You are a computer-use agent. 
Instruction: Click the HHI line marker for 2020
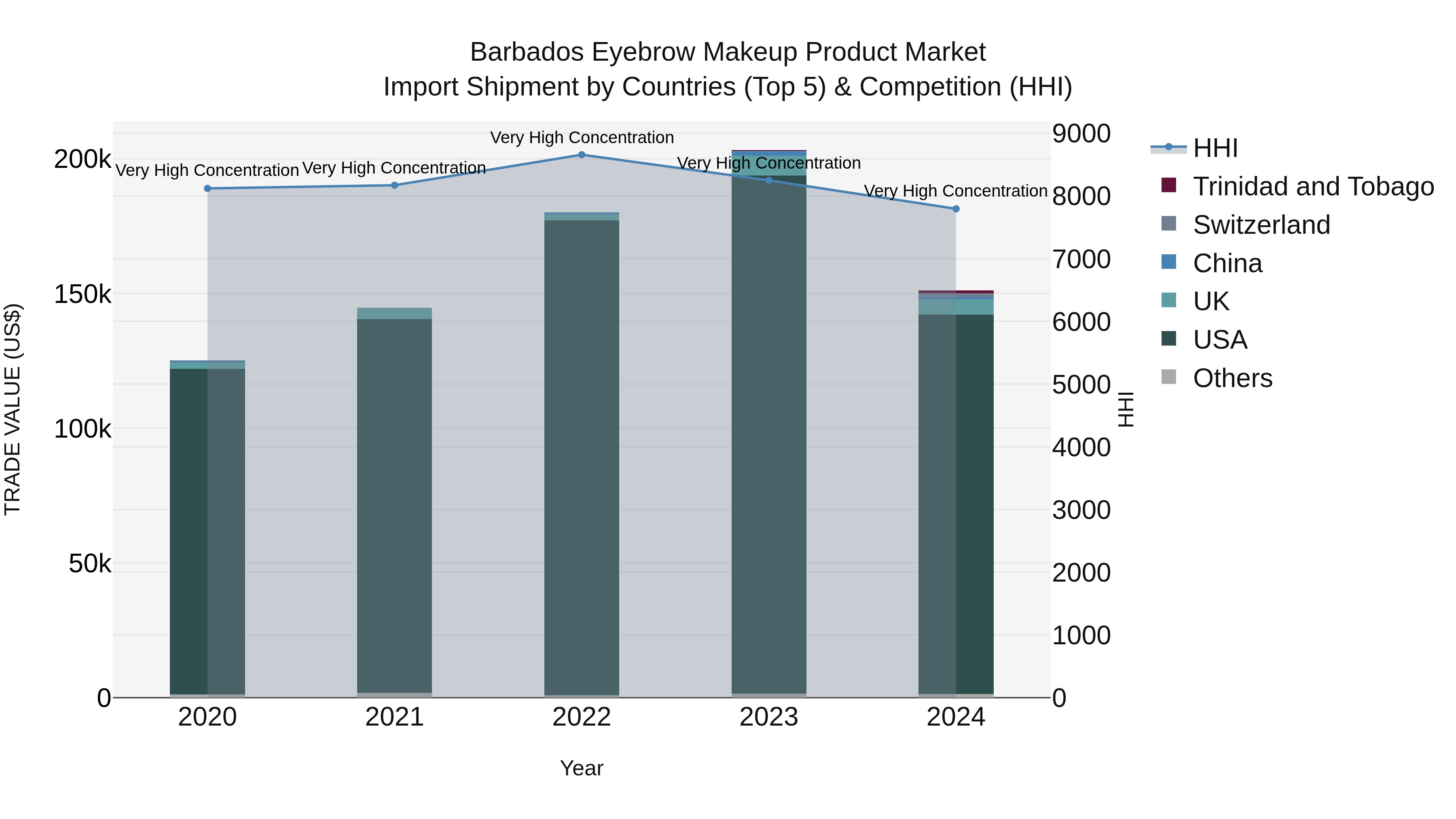(207, 188)
